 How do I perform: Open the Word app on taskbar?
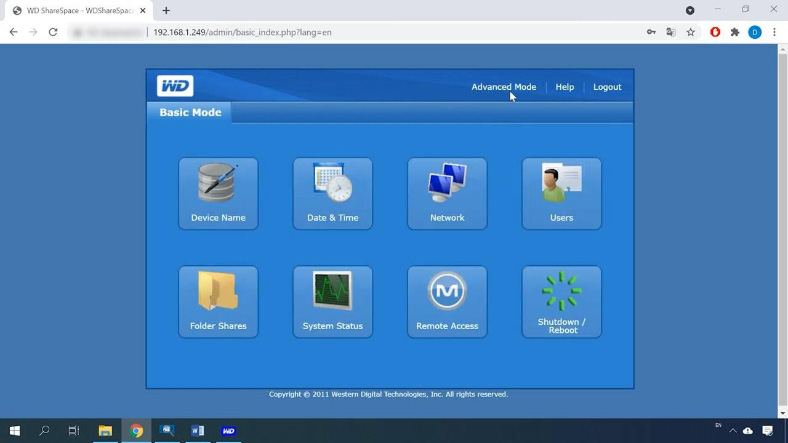click(x=198, y=431)
